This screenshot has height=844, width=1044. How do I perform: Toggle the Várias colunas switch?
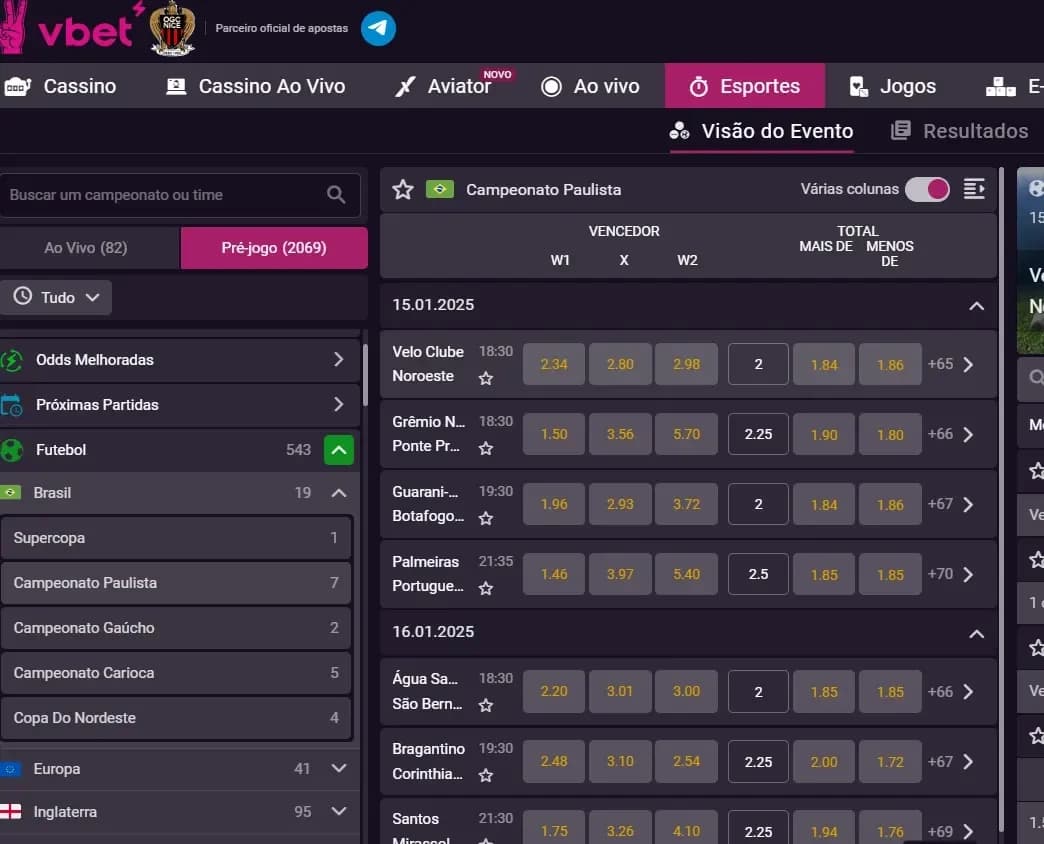927,190
